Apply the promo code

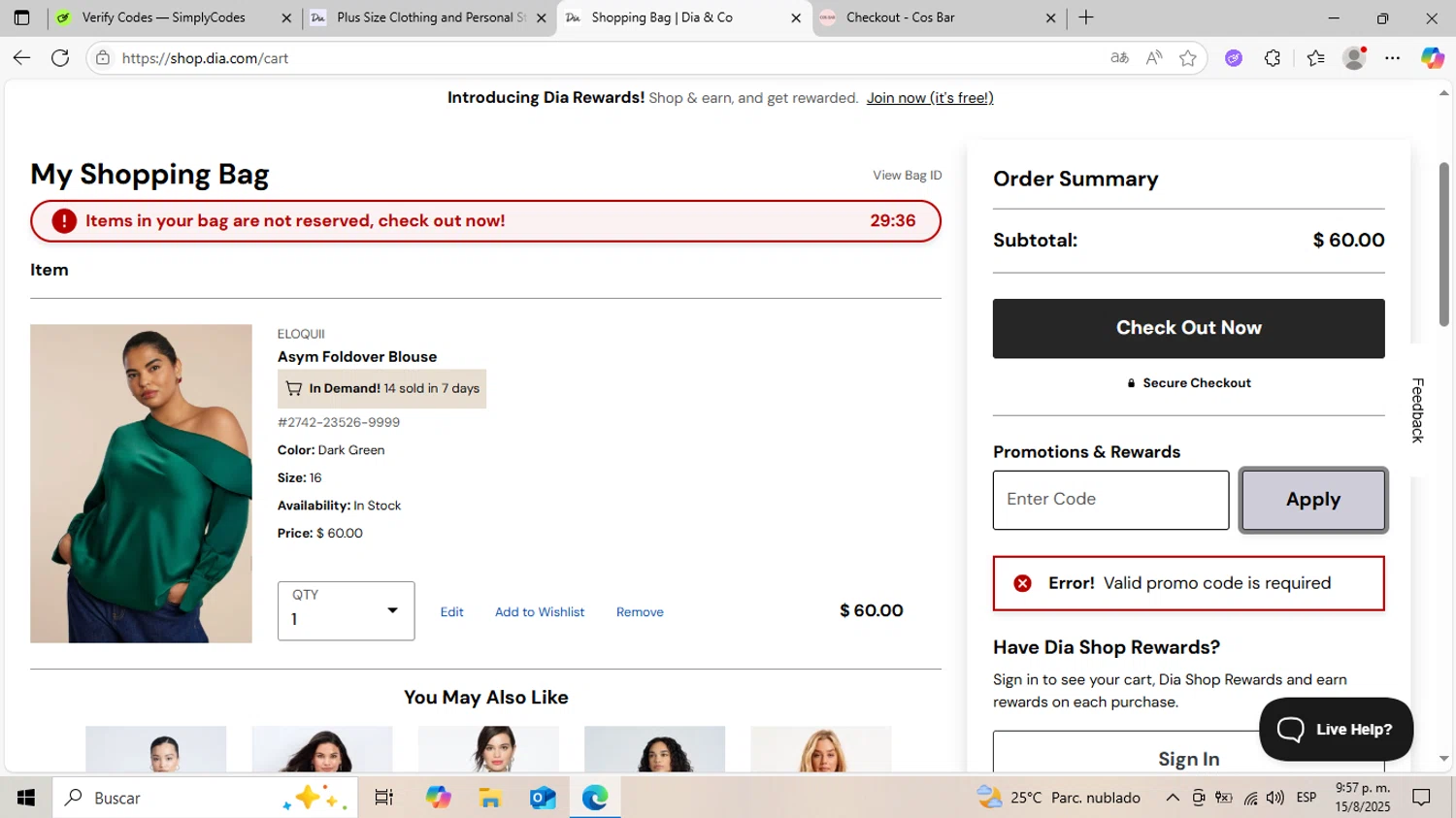(1313, 500)
